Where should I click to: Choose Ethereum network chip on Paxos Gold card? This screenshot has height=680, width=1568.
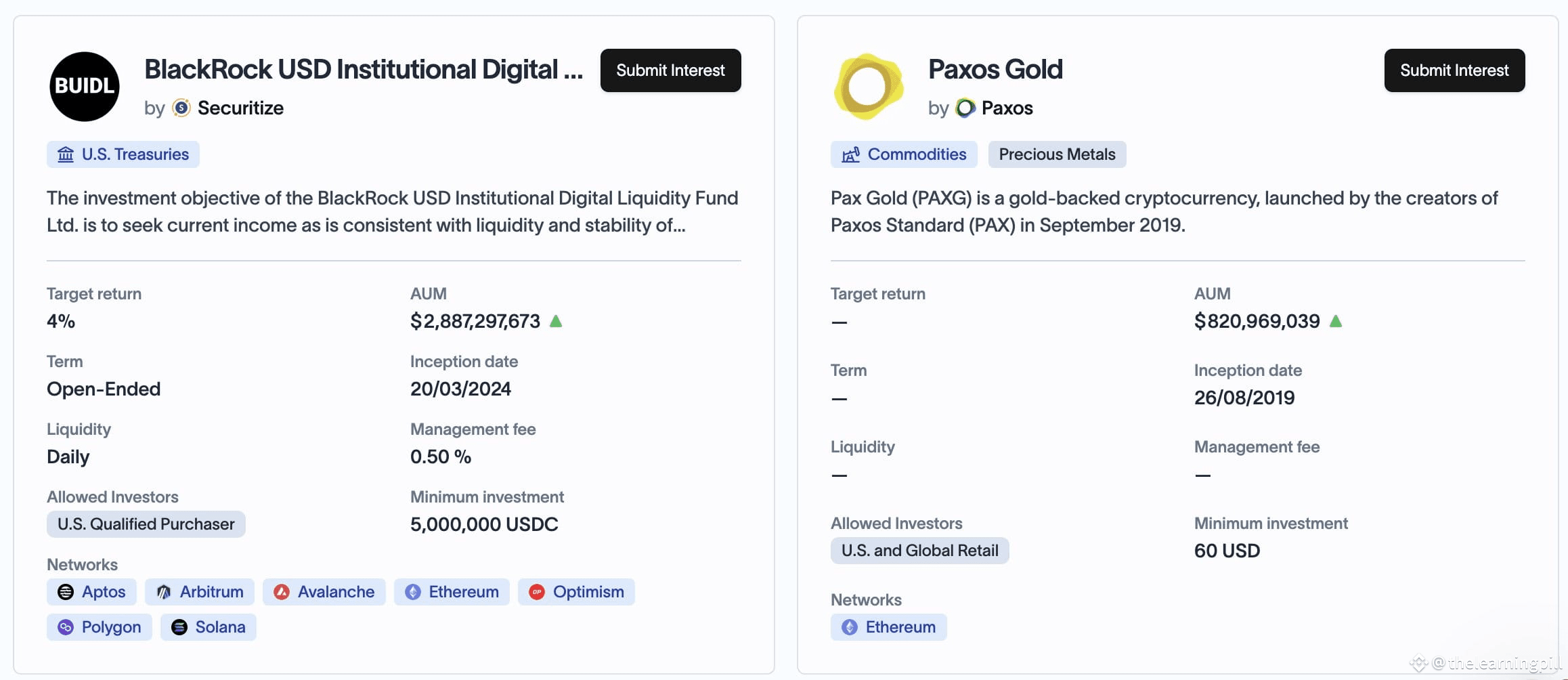889,627
